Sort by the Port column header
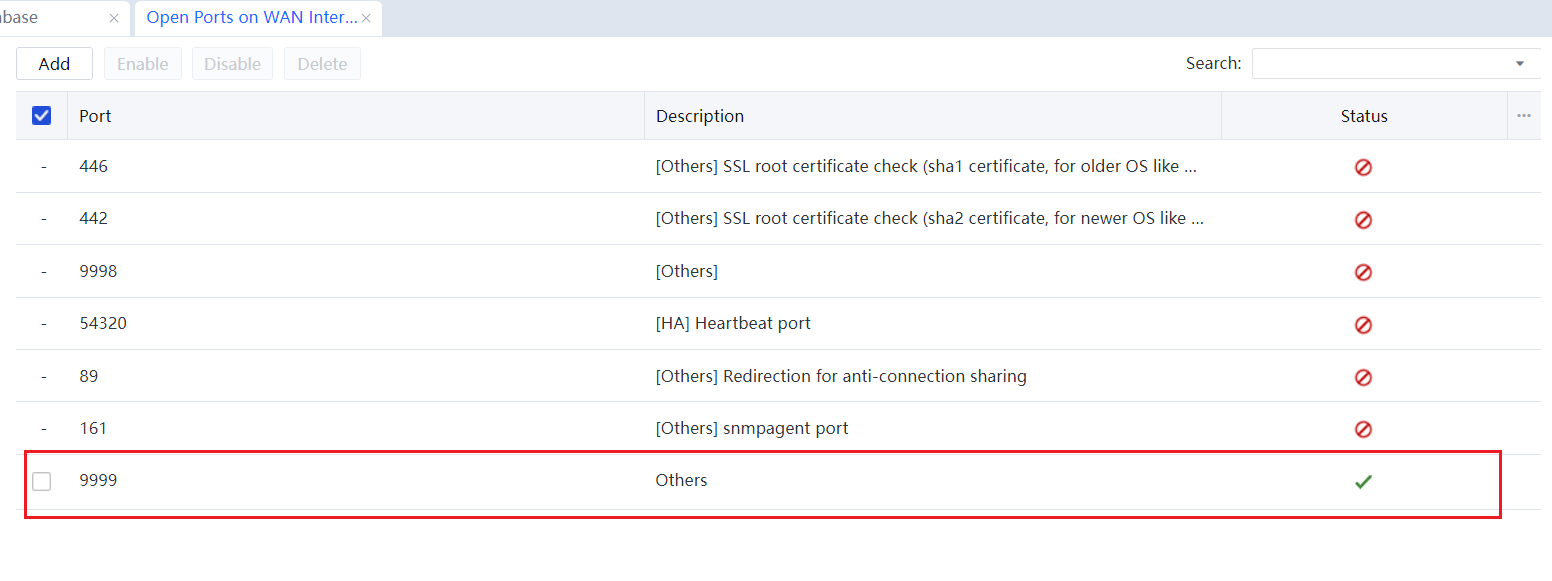Image resolution: width=1552 pixels, height=581 pixels. tap(95, 116)
